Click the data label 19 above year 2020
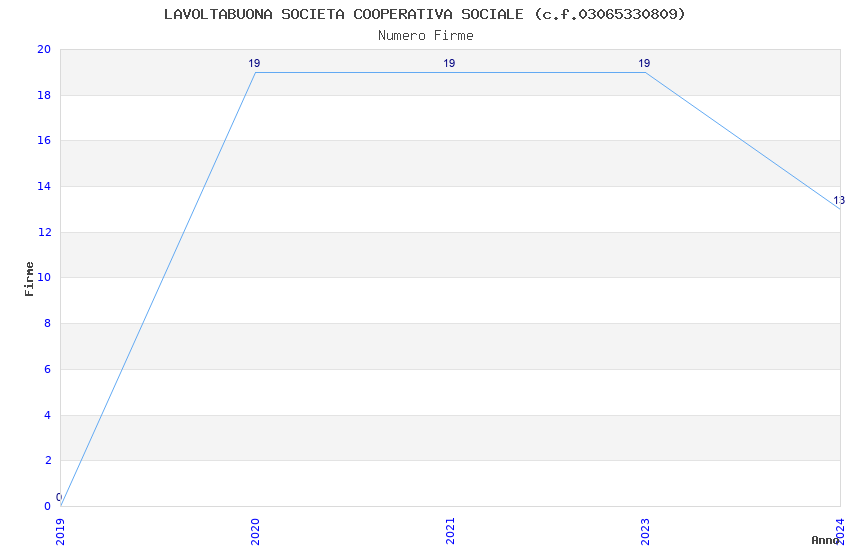The height and width of the screenshot is (550, 850). pos(254,63)
